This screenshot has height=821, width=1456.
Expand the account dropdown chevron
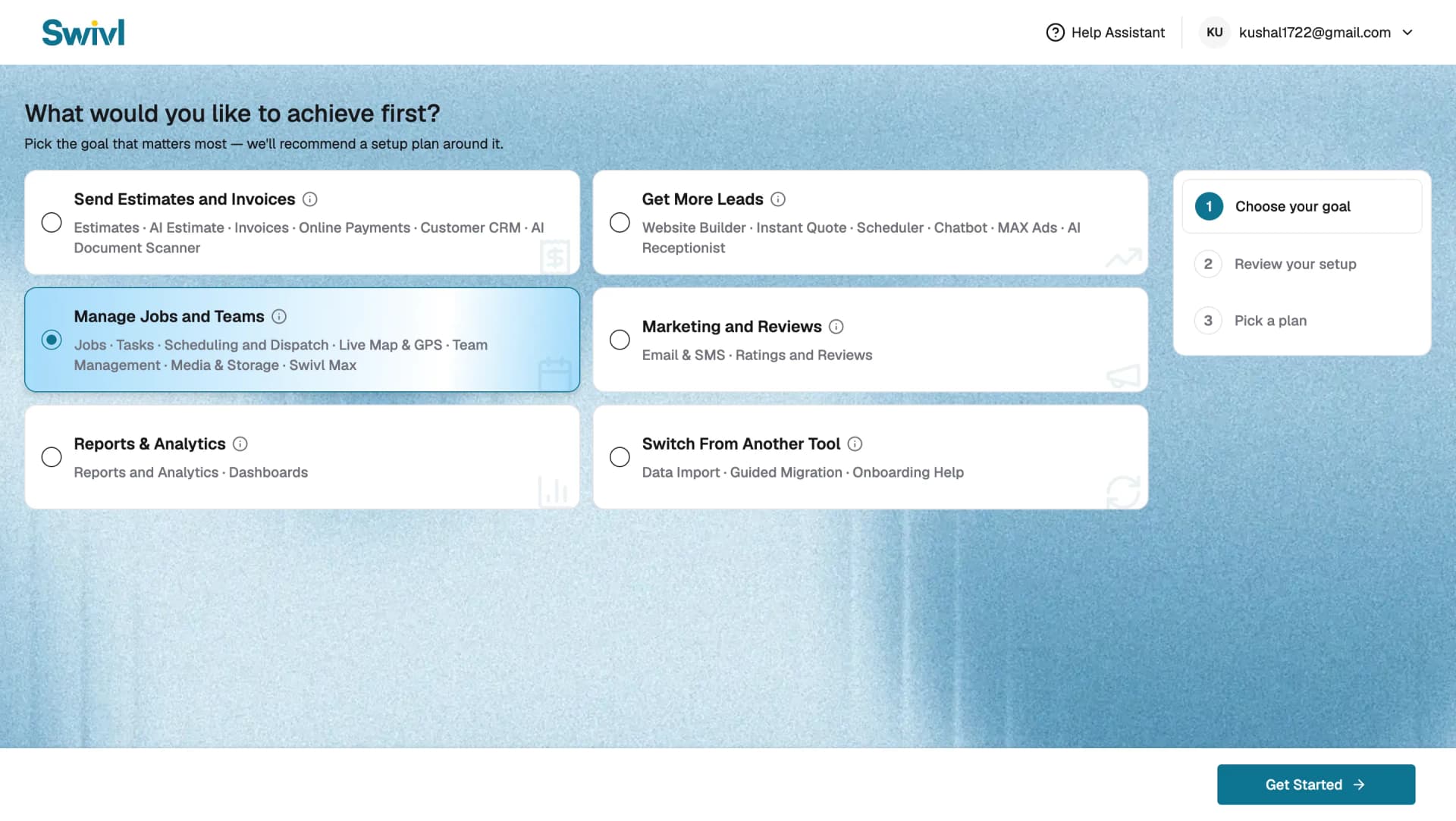[1407, 33]
